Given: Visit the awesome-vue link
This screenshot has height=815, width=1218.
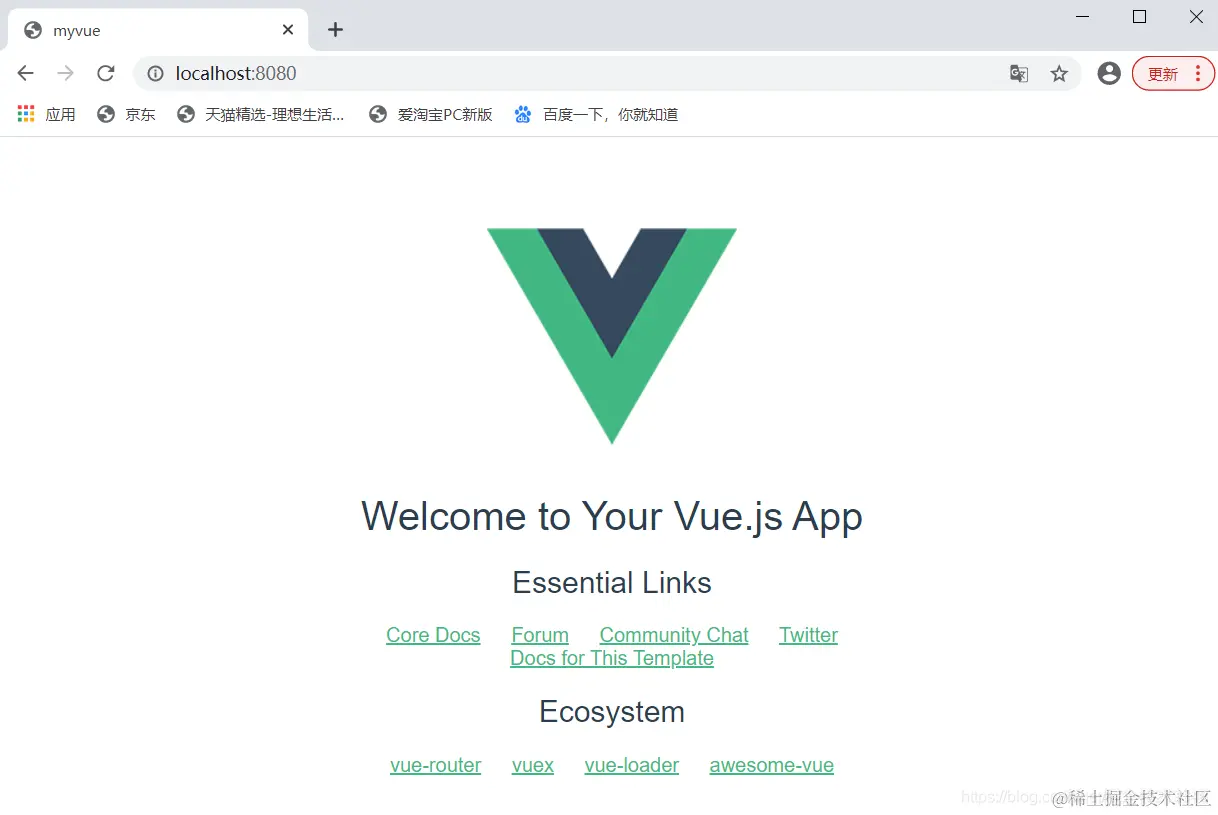Looking at the screenshot, I should point(771,765).
